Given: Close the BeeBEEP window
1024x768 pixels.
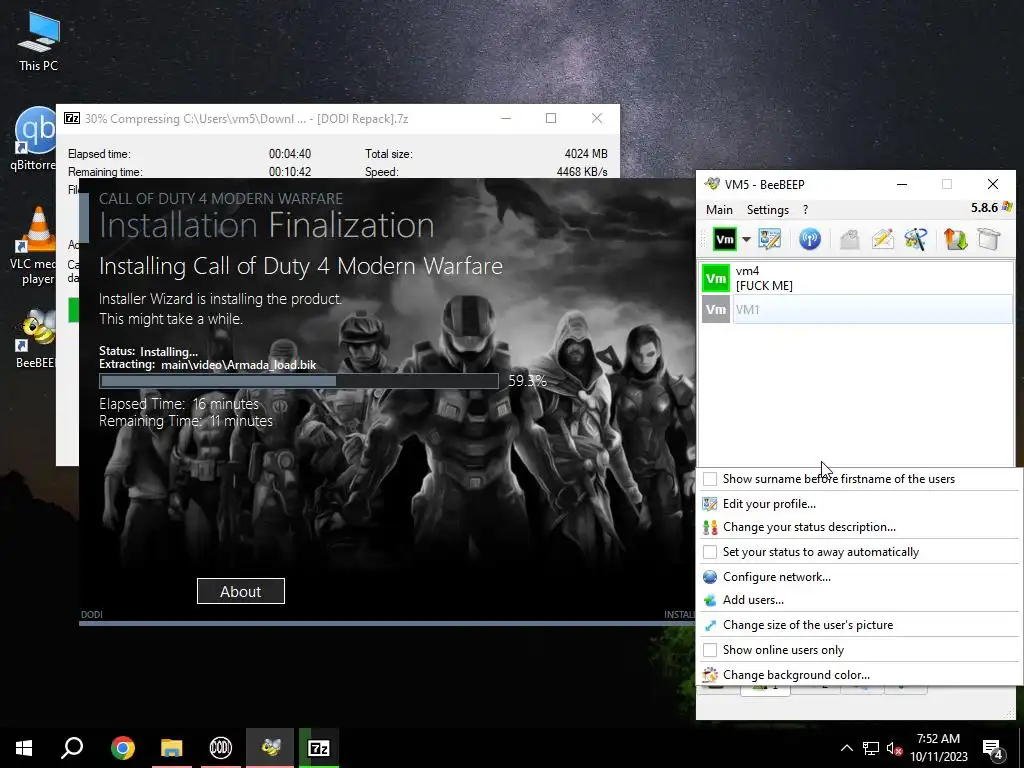Looking at the screenshot, I should pyautogui.click(x=993, y=184).
